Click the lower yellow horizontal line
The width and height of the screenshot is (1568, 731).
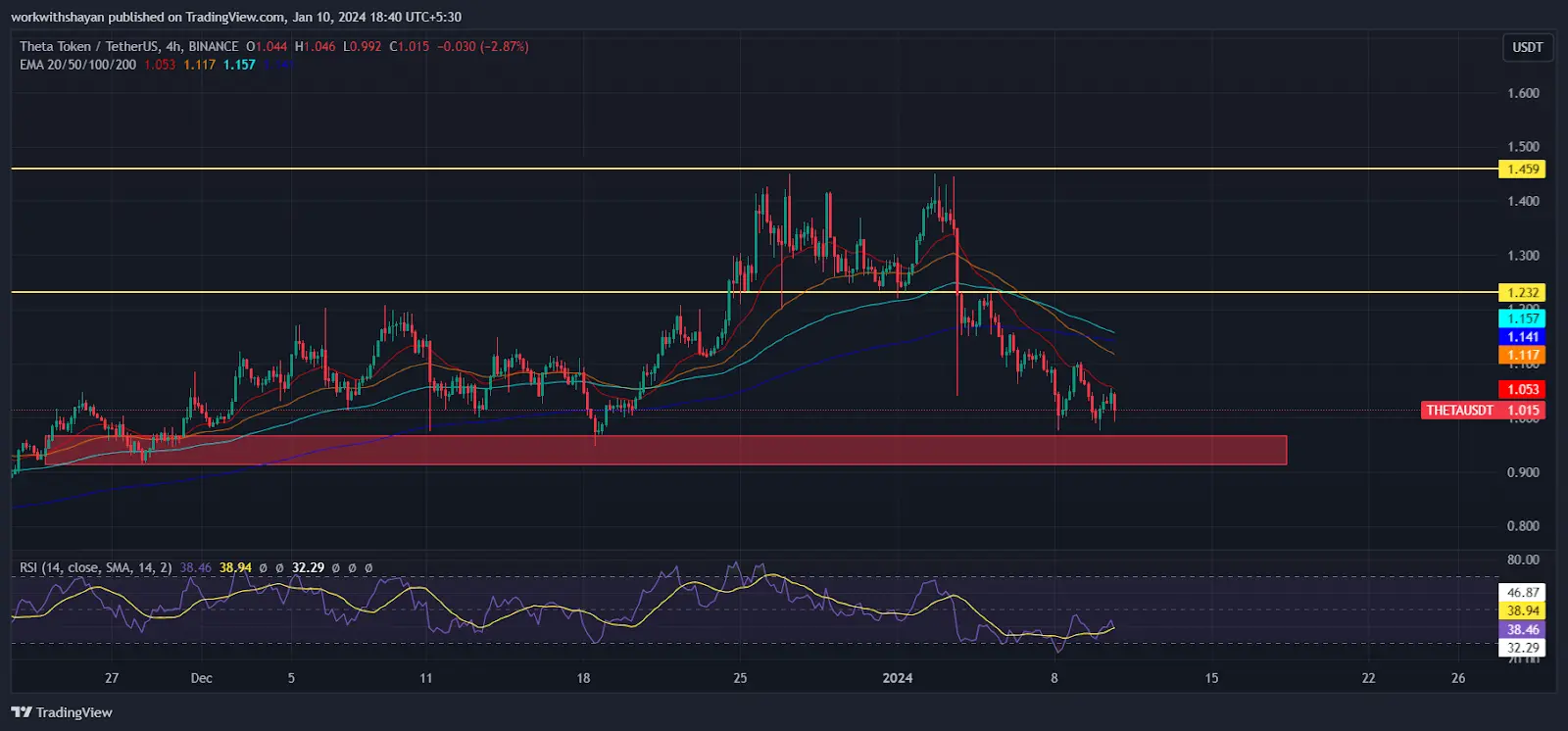tap(755, 292)
